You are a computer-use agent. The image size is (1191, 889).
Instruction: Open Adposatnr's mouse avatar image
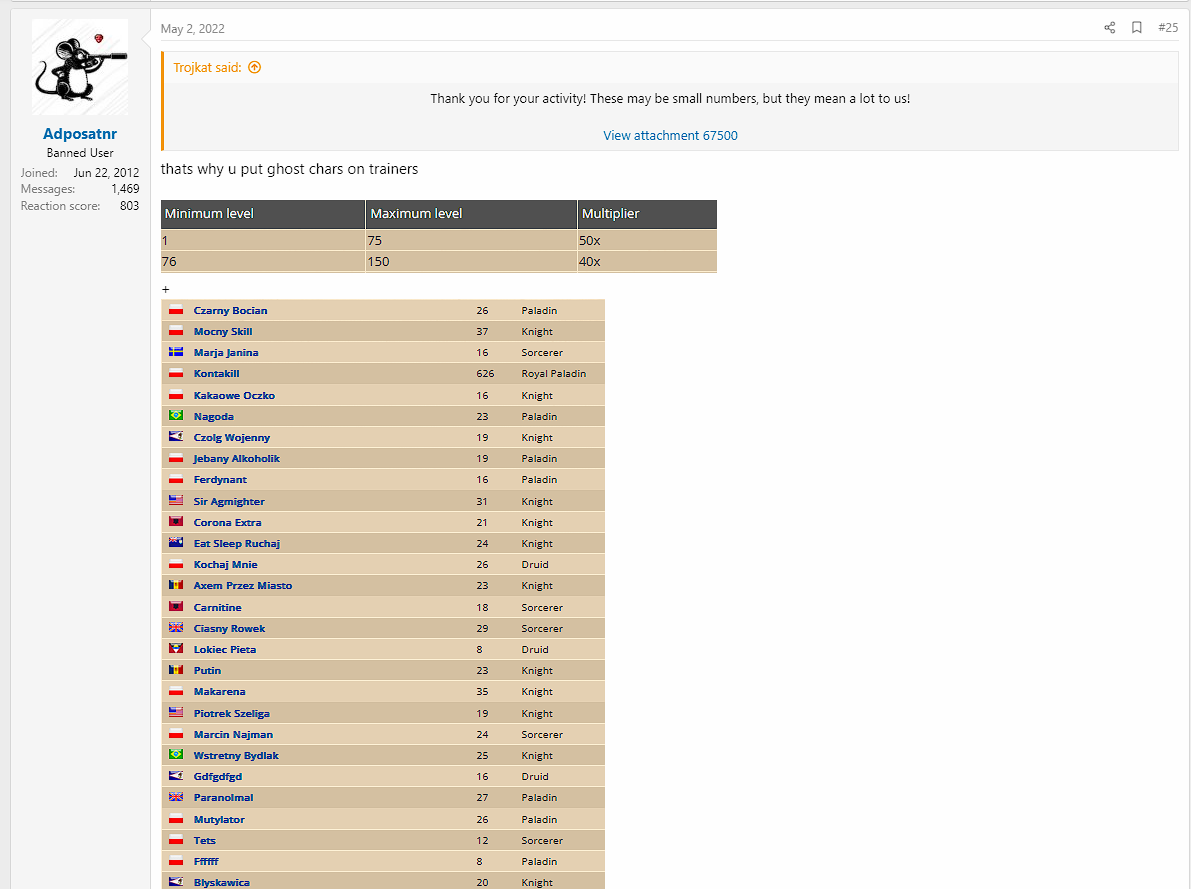tap(80, 67)
